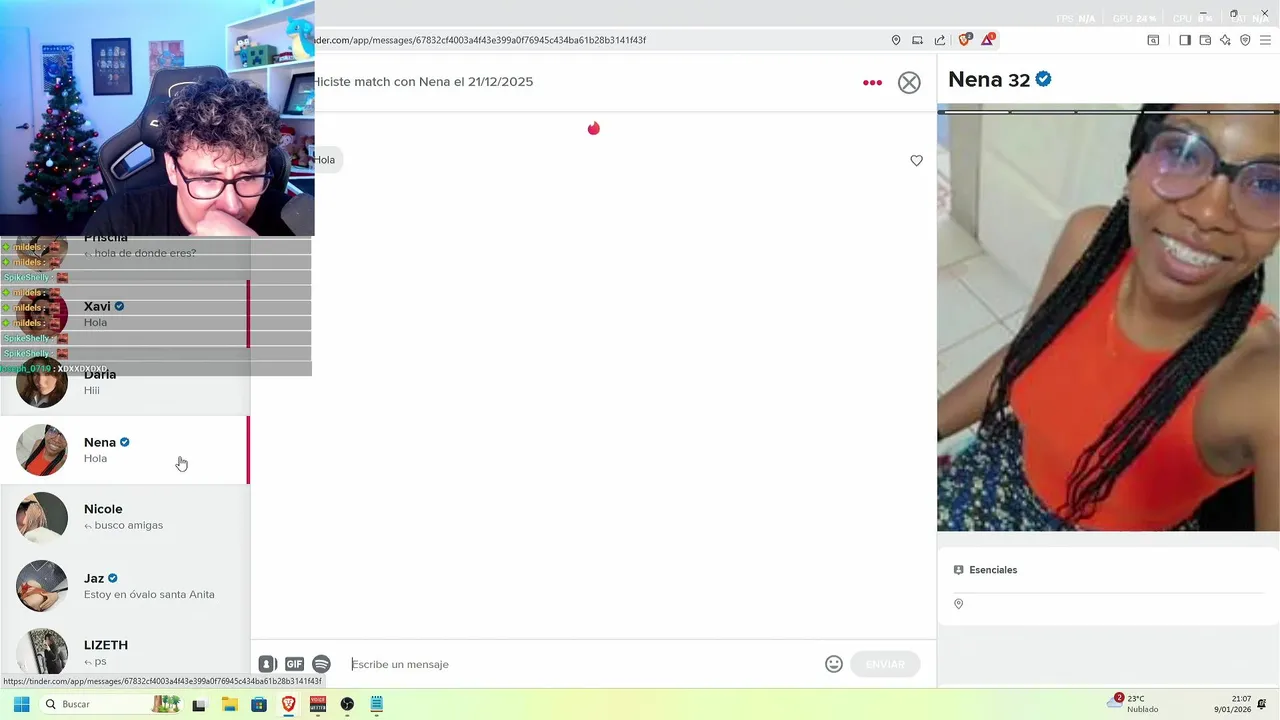1280x720 pixels.
Task: Open the emoji picker smiley icon
Action: pos(834,664)
